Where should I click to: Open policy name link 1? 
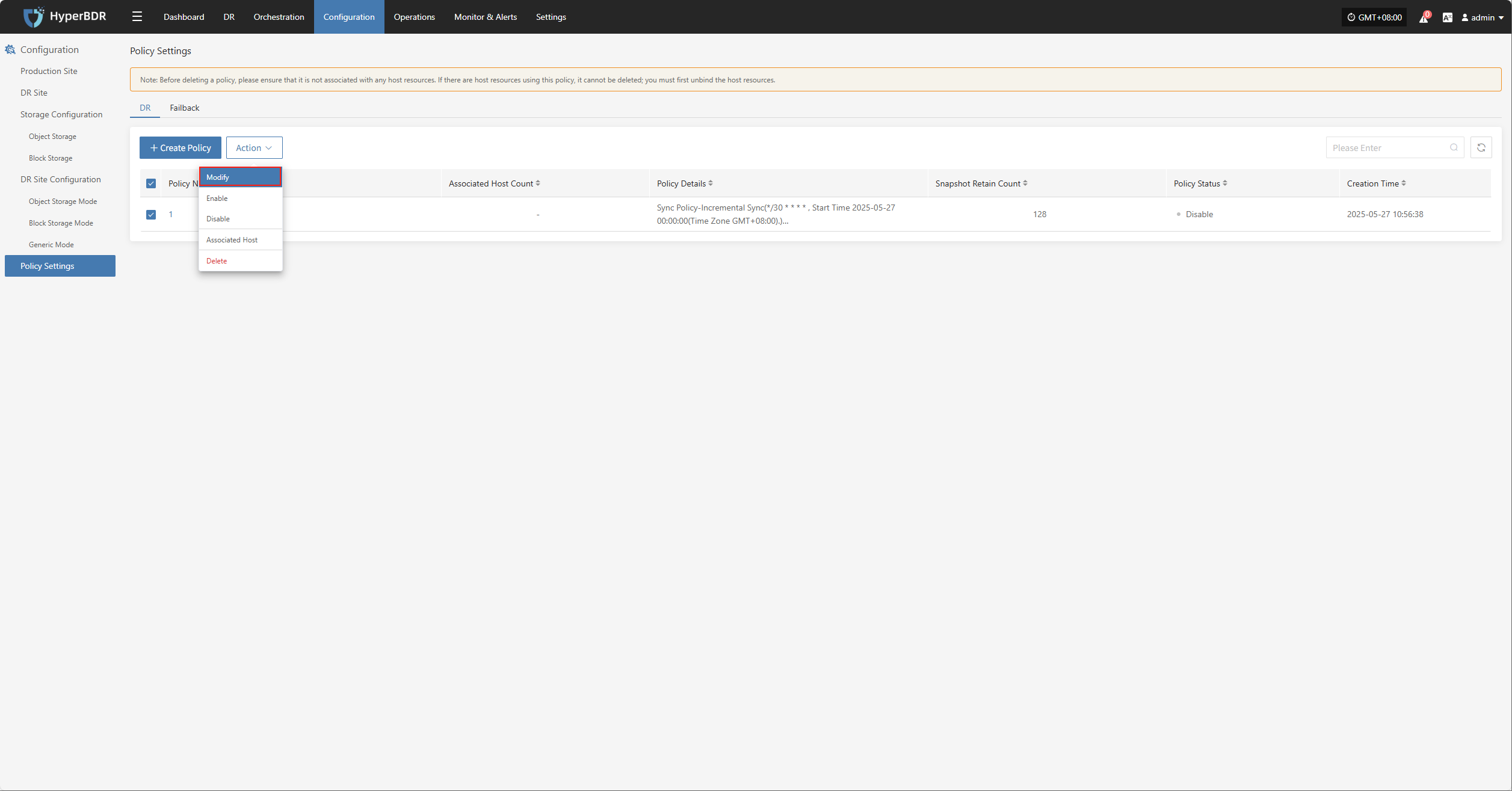171,215
